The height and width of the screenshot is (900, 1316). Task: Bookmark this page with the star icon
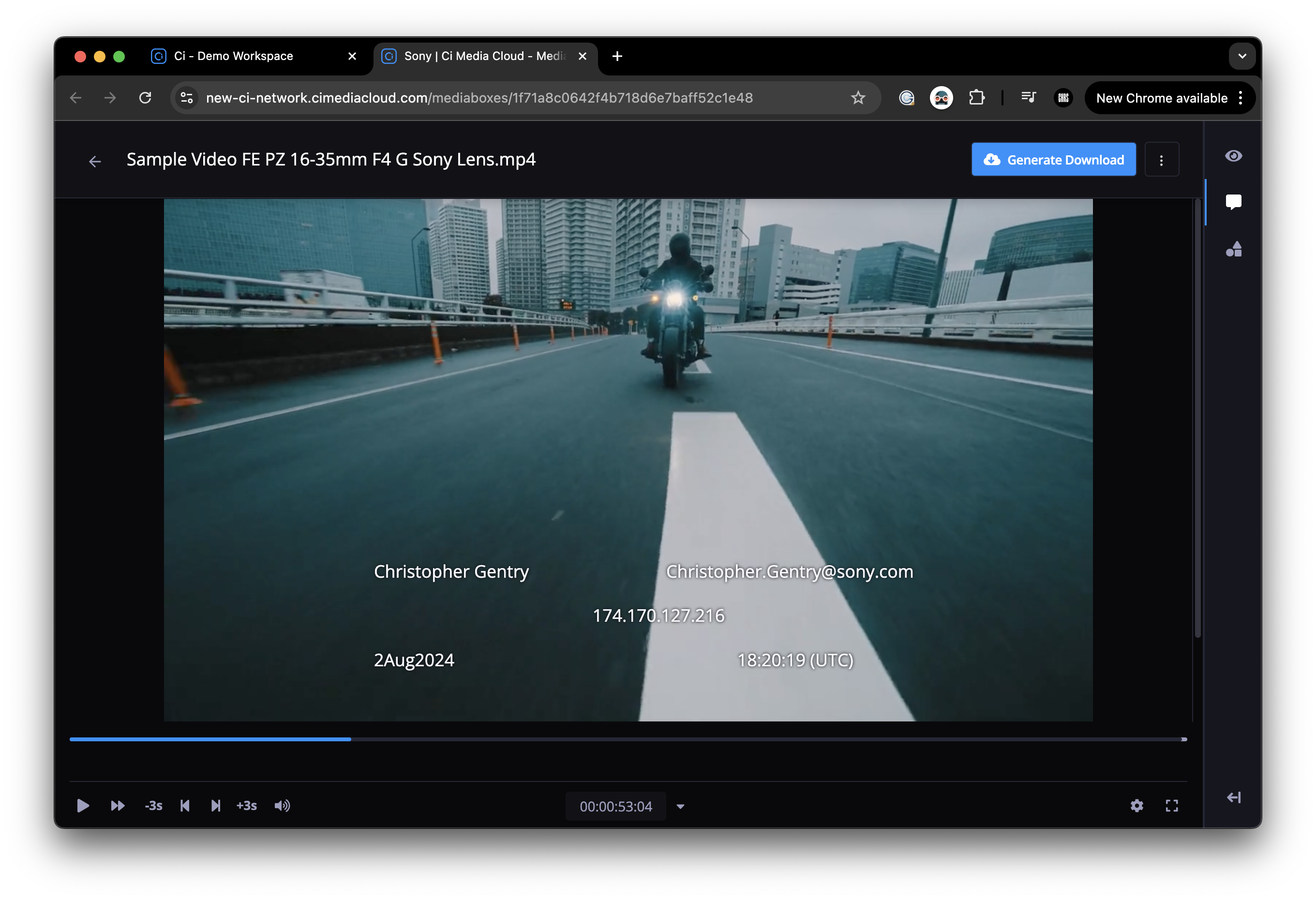pyautogui.click(x=858, y=97)
